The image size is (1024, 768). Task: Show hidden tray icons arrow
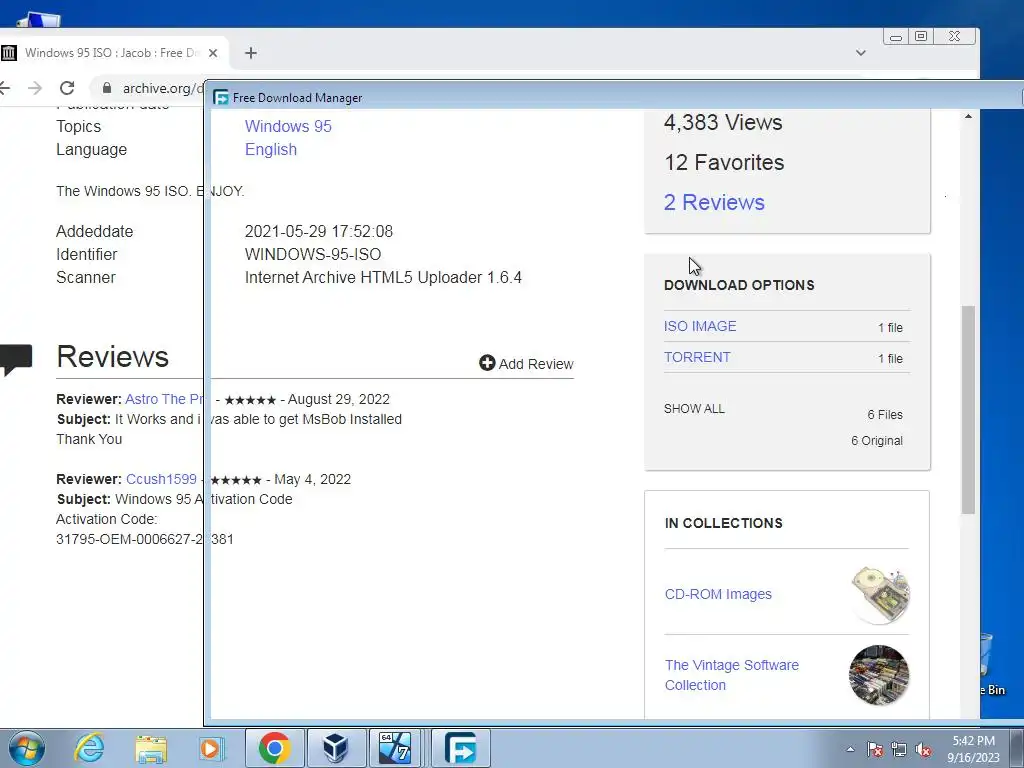point(850,749)
